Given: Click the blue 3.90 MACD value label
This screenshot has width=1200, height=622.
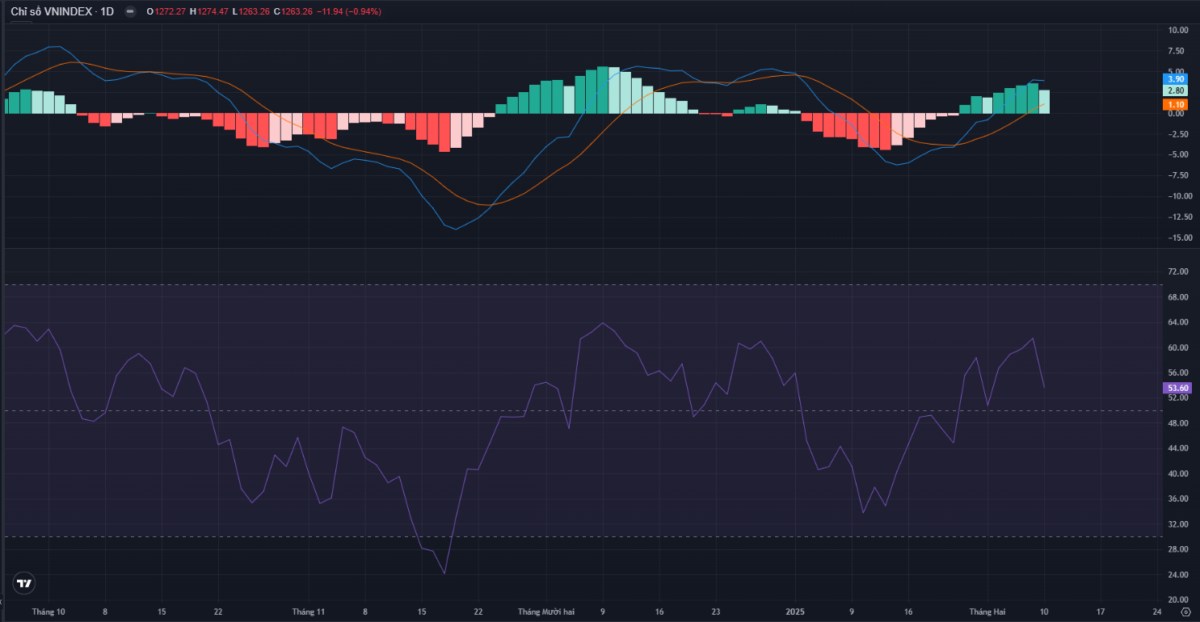Looking at the screenshot, I should [x=1175, y=79].
